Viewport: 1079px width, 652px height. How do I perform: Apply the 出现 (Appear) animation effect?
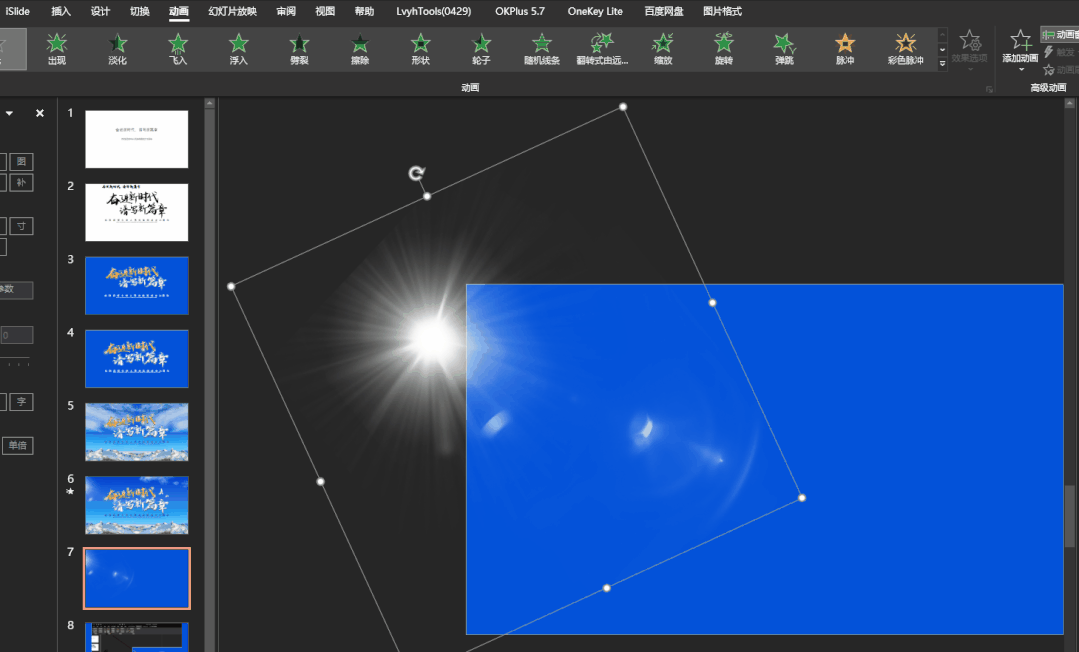click(57, 49)
